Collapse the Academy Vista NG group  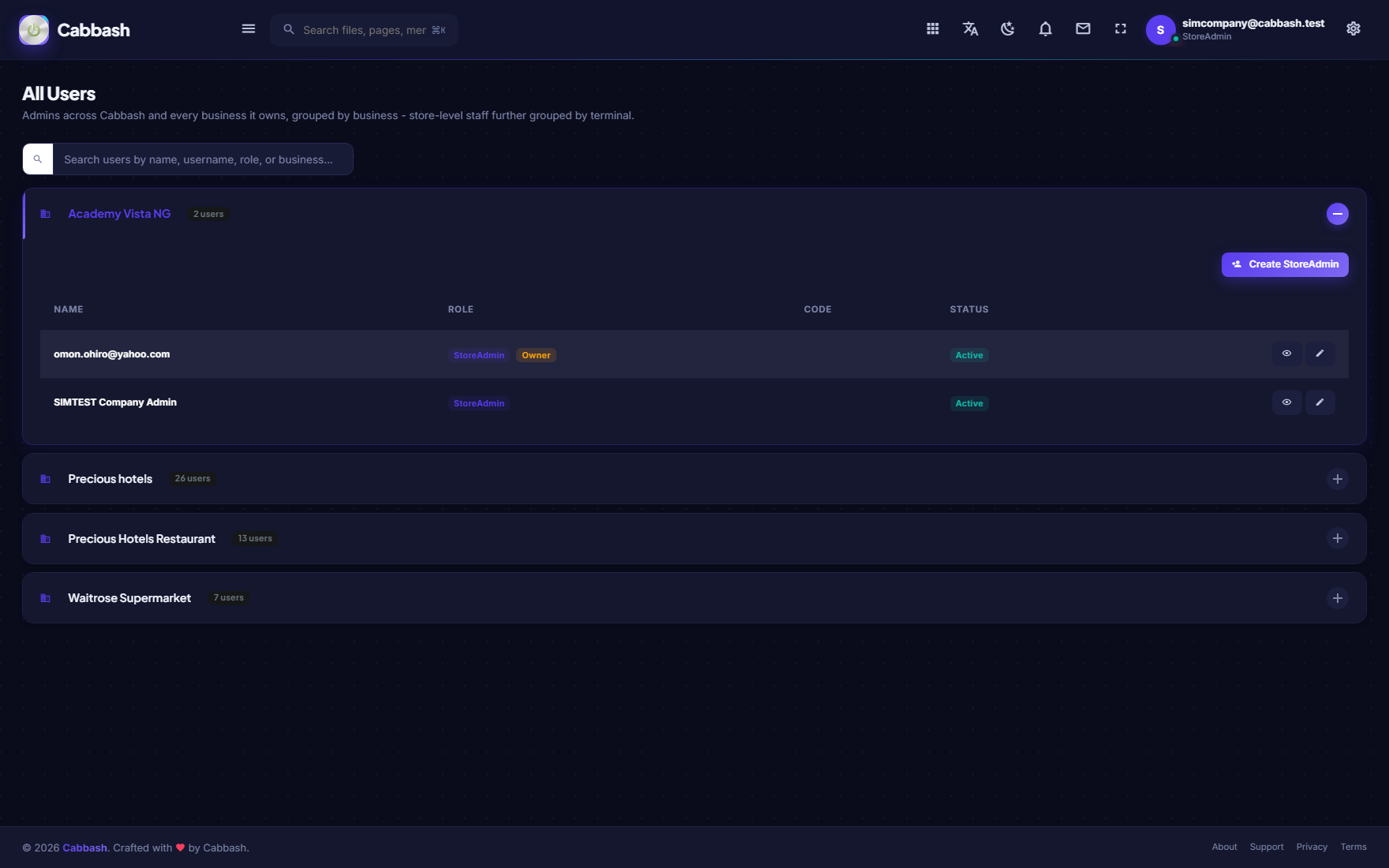coord(1338,214)
